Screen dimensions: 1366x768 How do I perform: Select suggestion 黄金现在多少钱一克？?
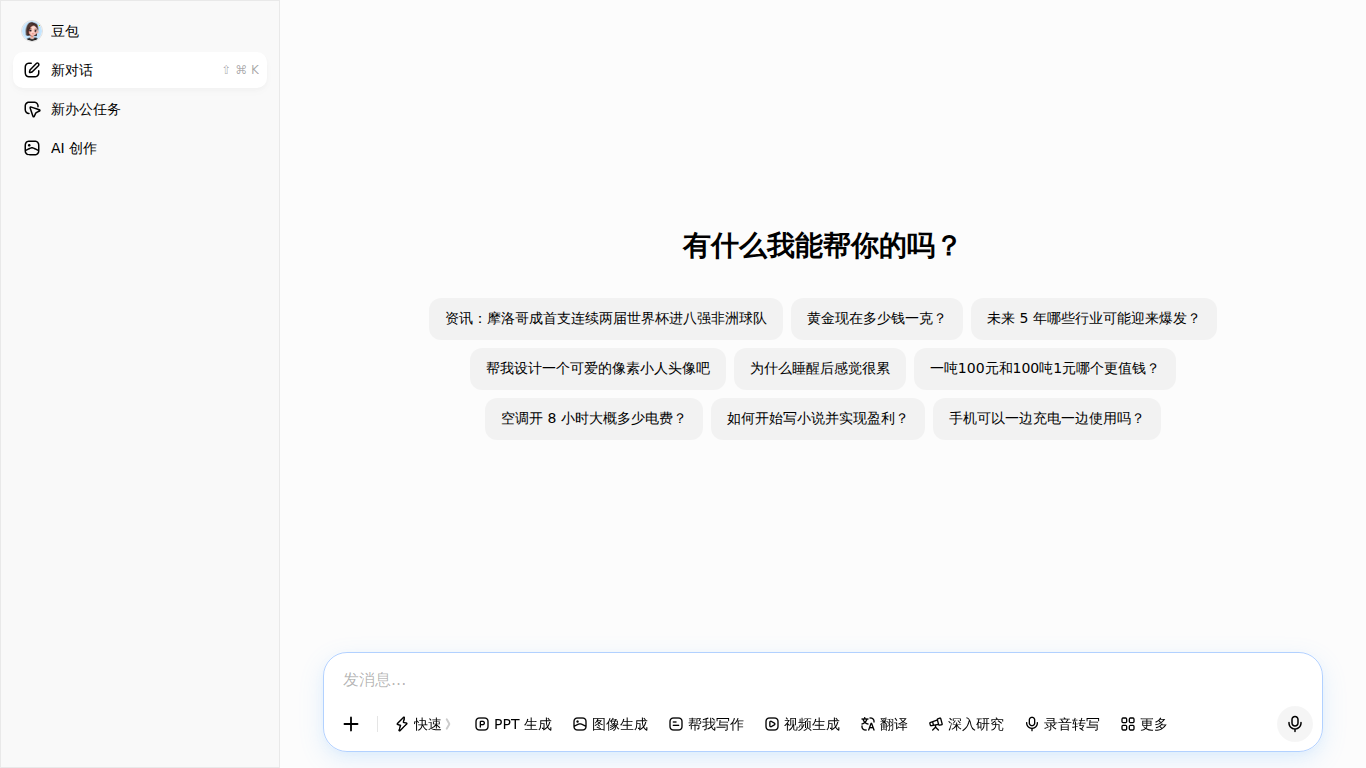pos(877,319)
